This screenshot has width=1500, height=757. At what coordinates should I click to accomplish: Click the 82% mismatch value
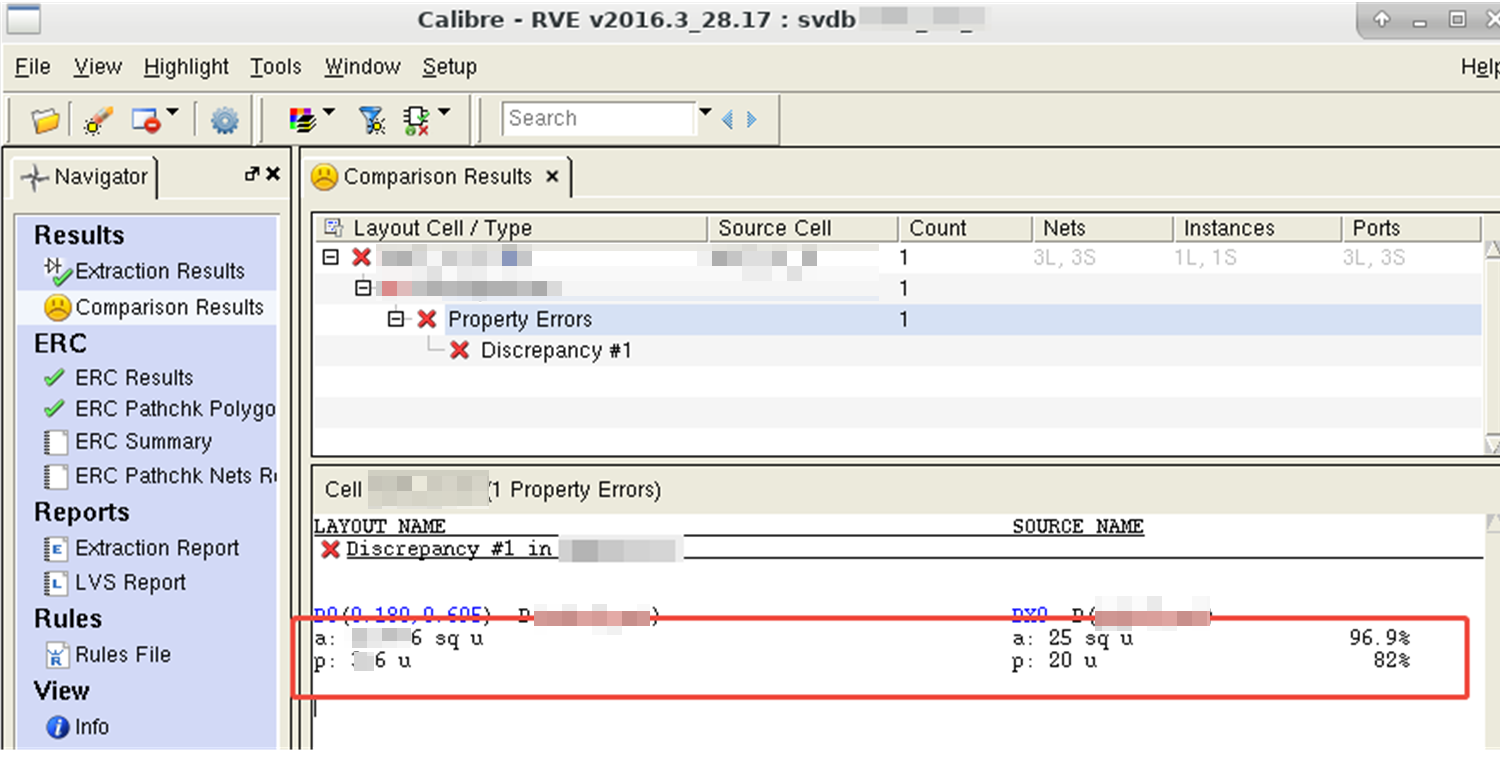(1392, 661)
